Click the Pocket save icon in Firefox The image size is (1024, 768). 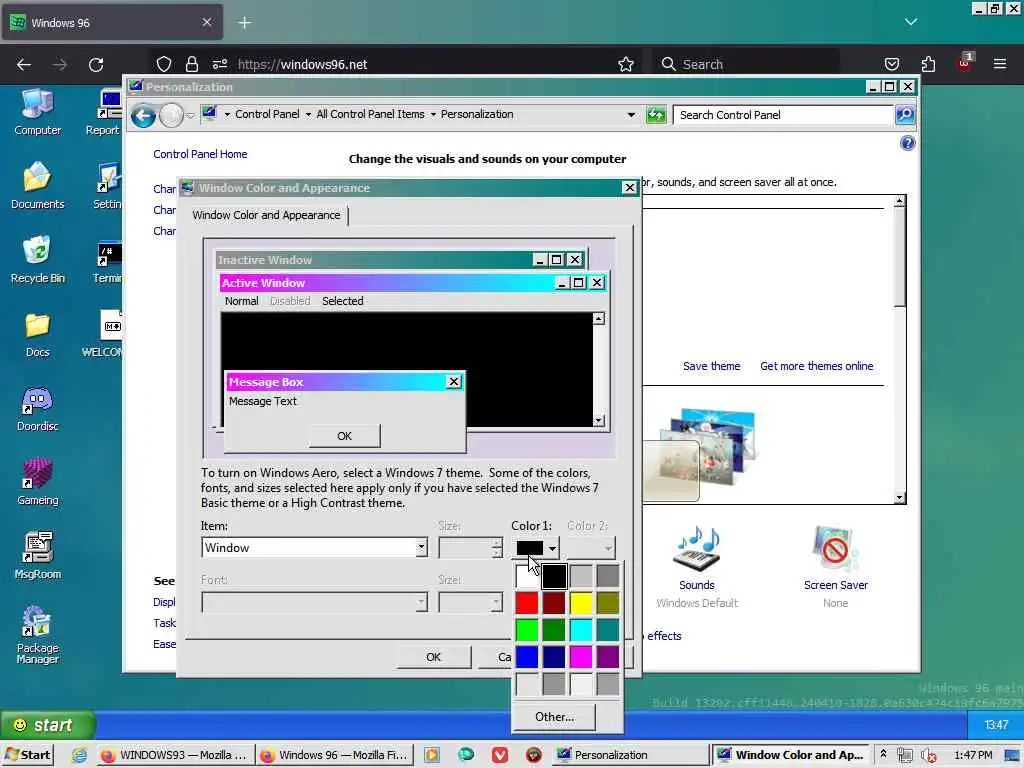point(891,64)
